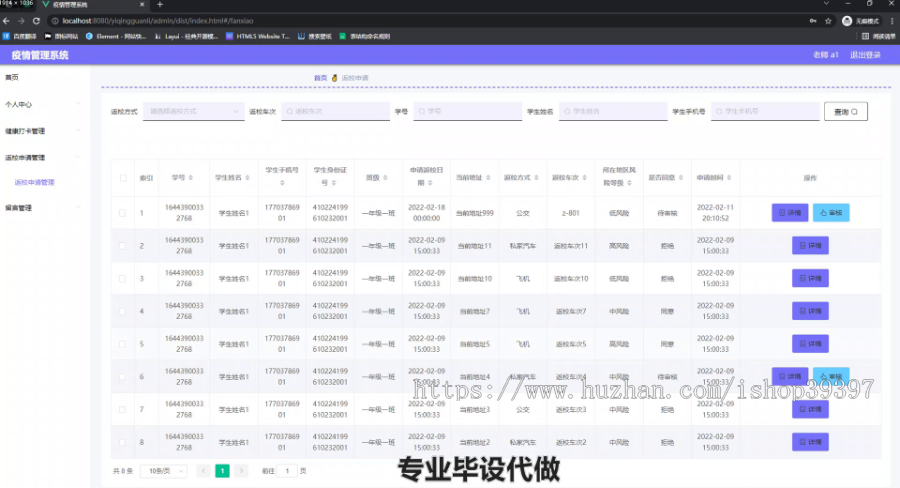The height and width of the screenshot is (488, 900).
Task: Bookmark this page with the star icon
Action: (x=828, y=21)
